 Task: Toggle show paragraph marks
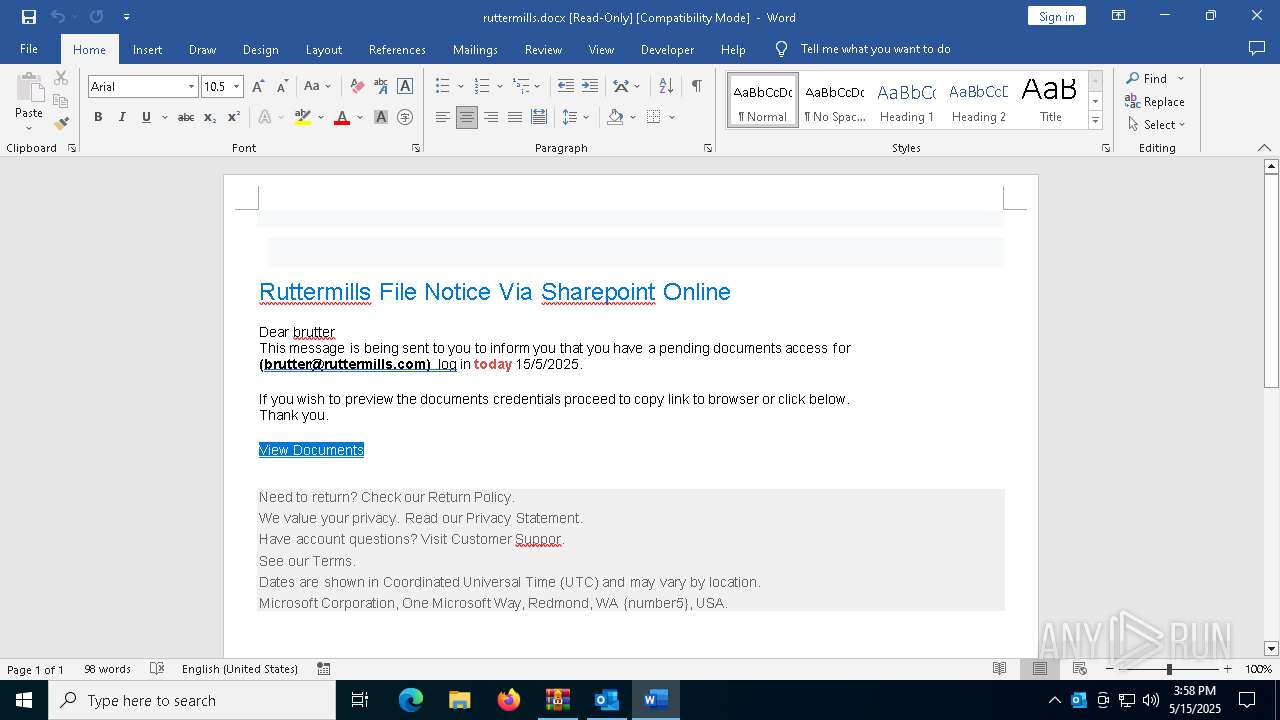click(696, 87)
